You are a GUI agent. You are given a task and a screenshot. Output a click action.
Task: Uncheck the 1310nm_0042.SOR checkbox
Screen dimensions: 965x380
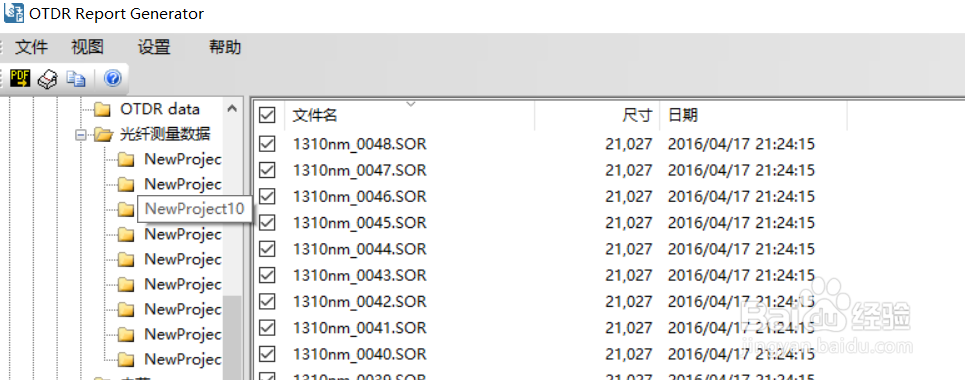click(x=267, y=302)
